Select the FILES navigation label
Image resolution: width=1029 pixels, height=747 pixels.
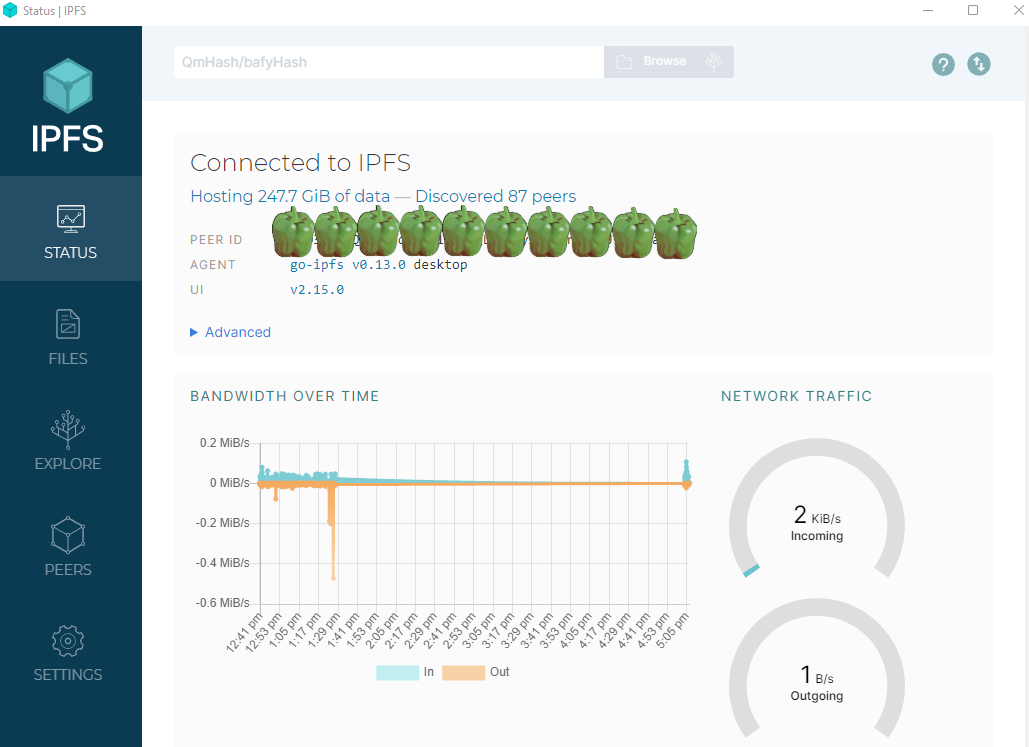pyautogui.click(x=68, y=358)
